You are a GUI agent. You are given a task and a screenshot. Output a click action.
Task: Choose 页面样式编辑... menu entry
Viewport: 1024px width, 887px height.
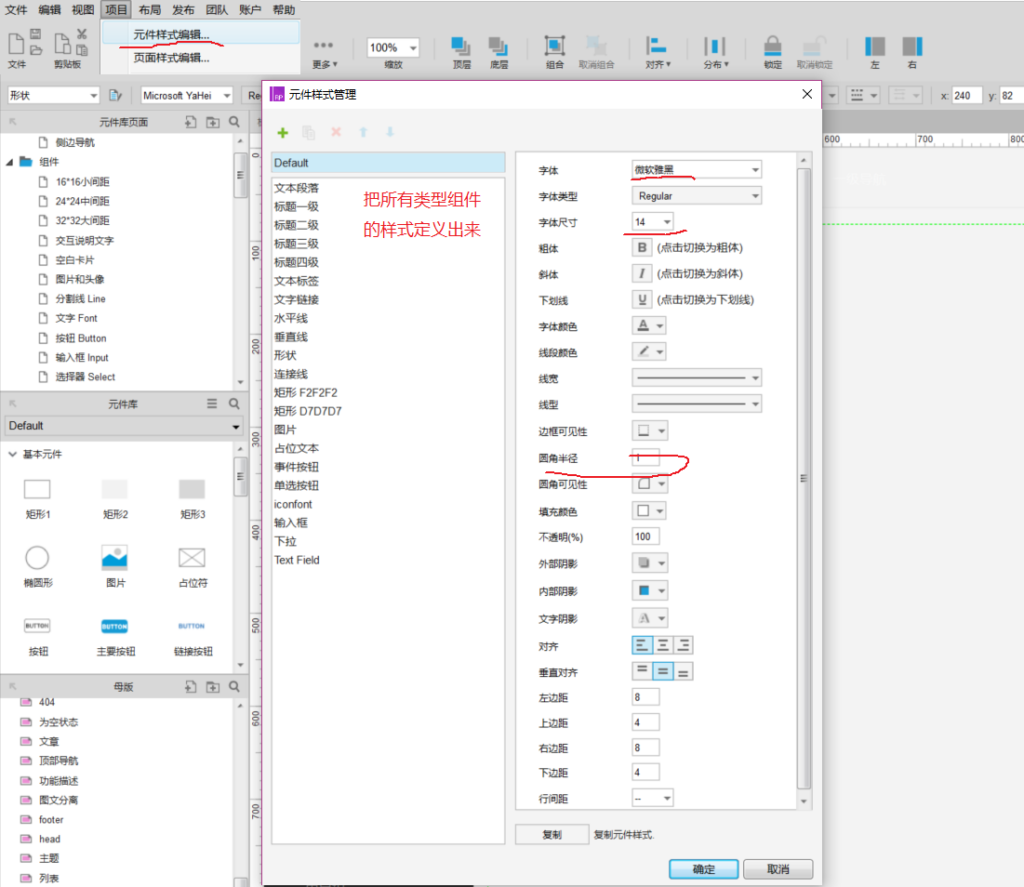coord(200,57)
